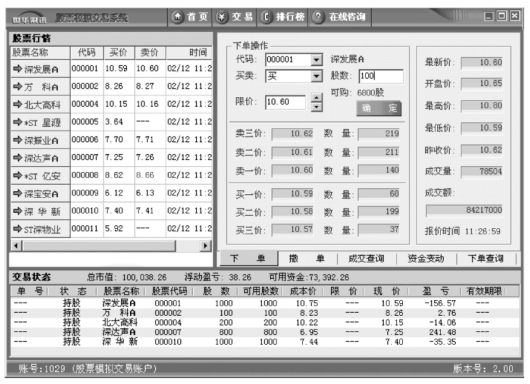Expand the 代码 stock code dropdown
This screenshot has width=530, height=384.
(x=316, y=60)
